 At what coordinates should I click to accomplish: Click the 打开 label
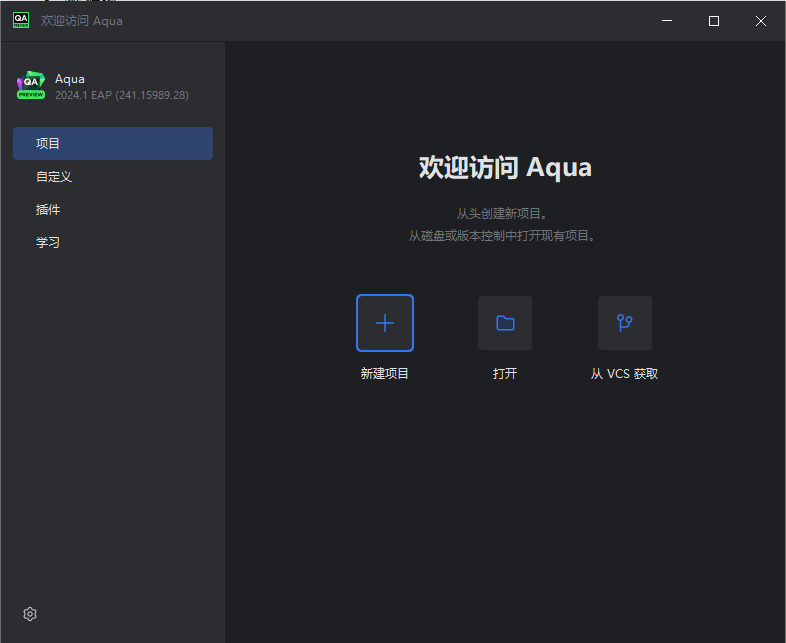pyautogui.click(x=505, y=373)
